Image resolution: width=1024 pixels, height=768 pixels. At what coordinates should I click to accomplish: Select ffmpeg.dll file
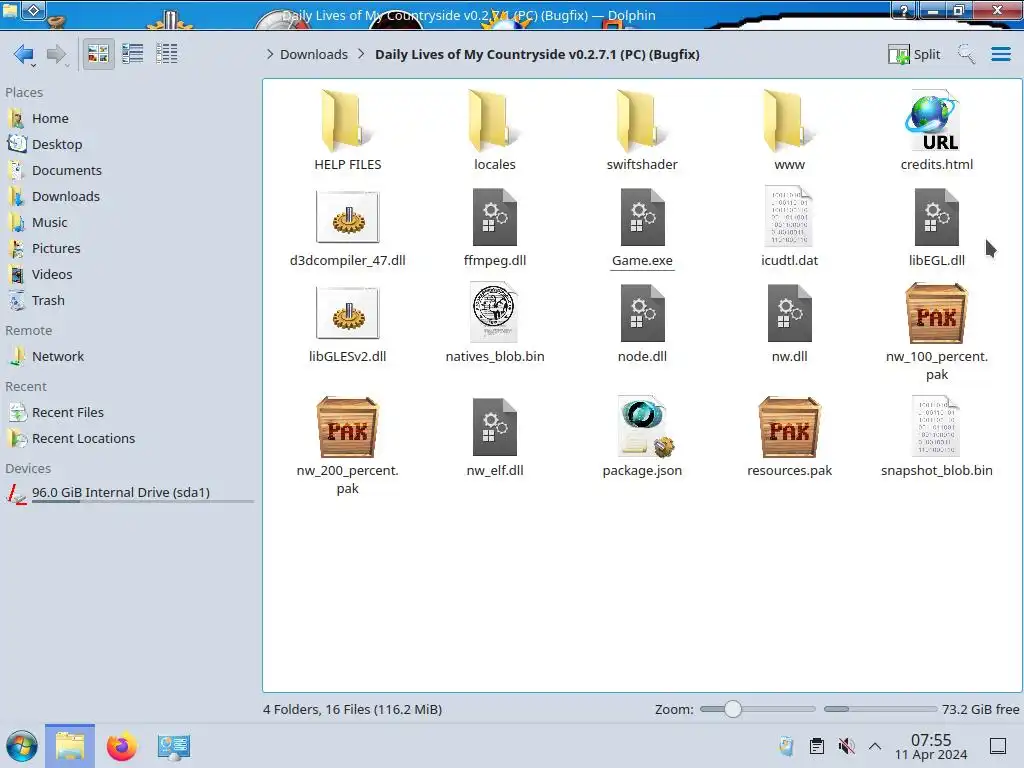click(x=495, y=227)
